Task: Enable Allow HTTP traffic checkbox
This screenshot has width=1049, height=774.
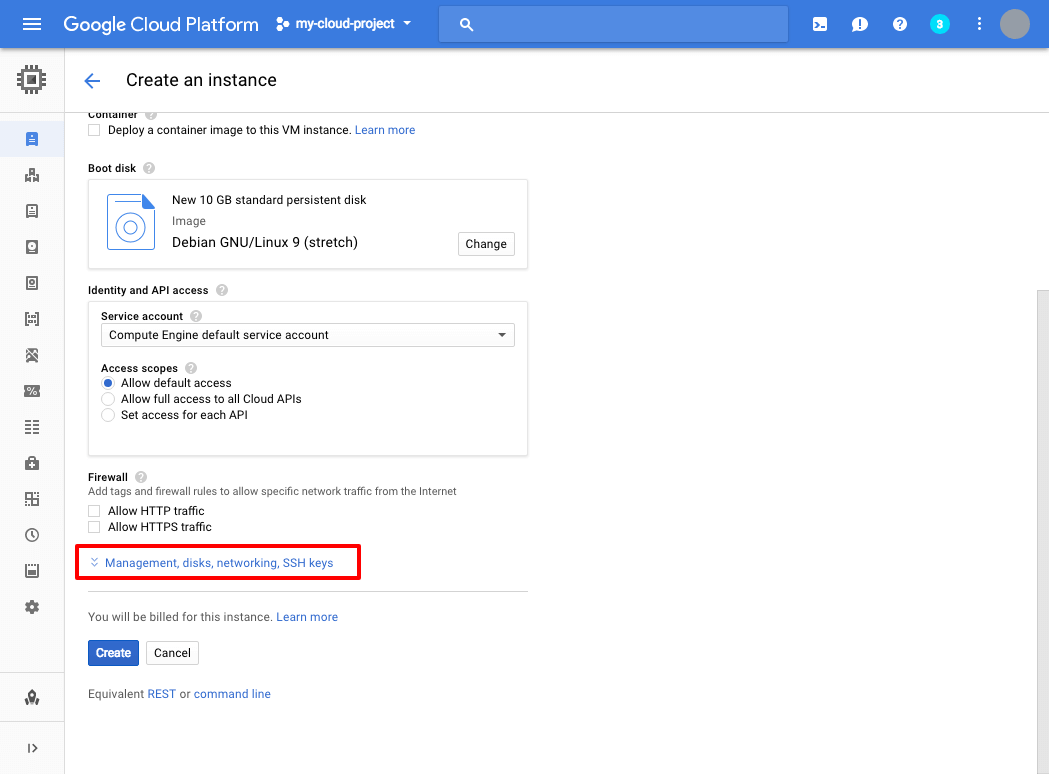Action: 94,510
